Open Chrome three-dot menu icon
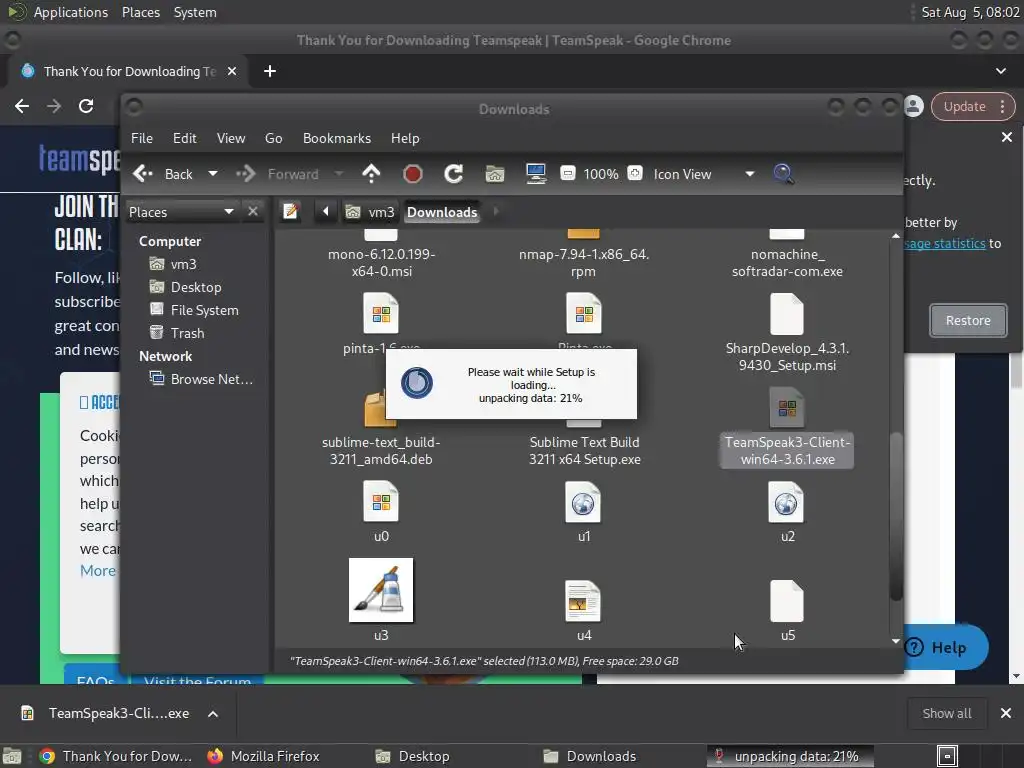This screenshot has height=768, width=1024. coord(1002,106)
